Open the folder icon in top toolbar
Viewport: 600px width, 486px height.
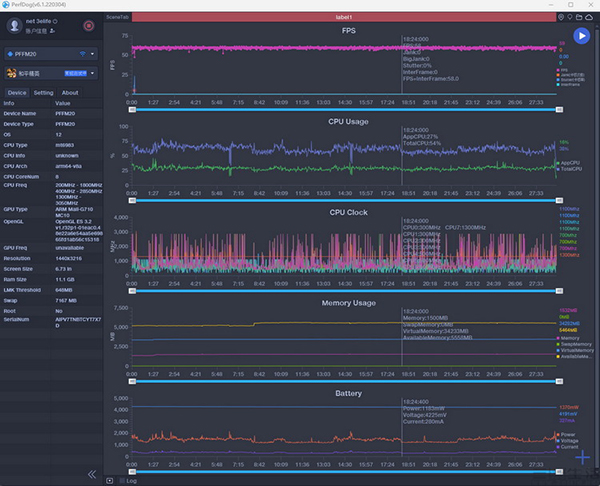tap(577, 18)
